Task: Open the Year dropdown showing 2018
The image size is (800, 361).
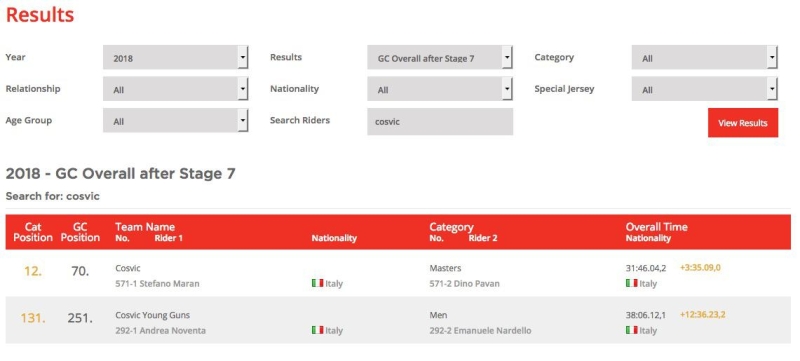Action: coord(176,58)
